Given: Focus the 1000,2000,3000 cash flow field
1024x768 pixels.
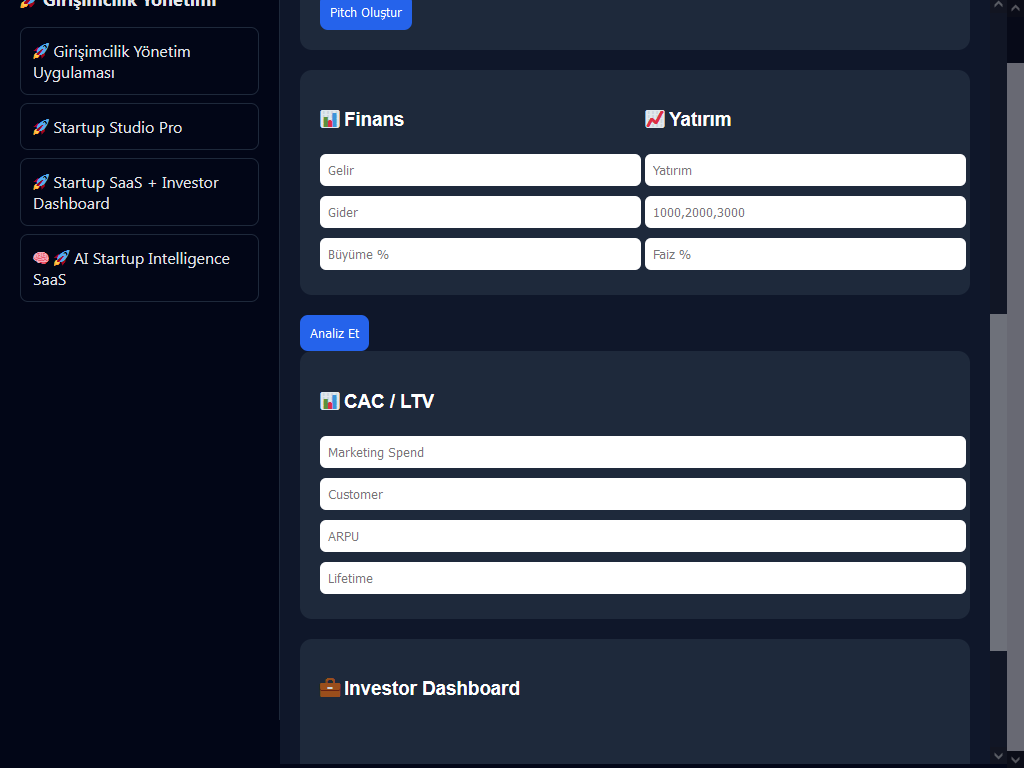Looking at the screenshot, I should click(x=805, y=212).
